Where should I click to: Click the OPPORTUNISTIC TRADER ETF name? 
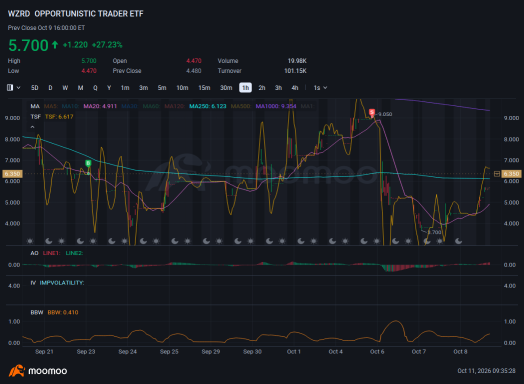(89, 14)
